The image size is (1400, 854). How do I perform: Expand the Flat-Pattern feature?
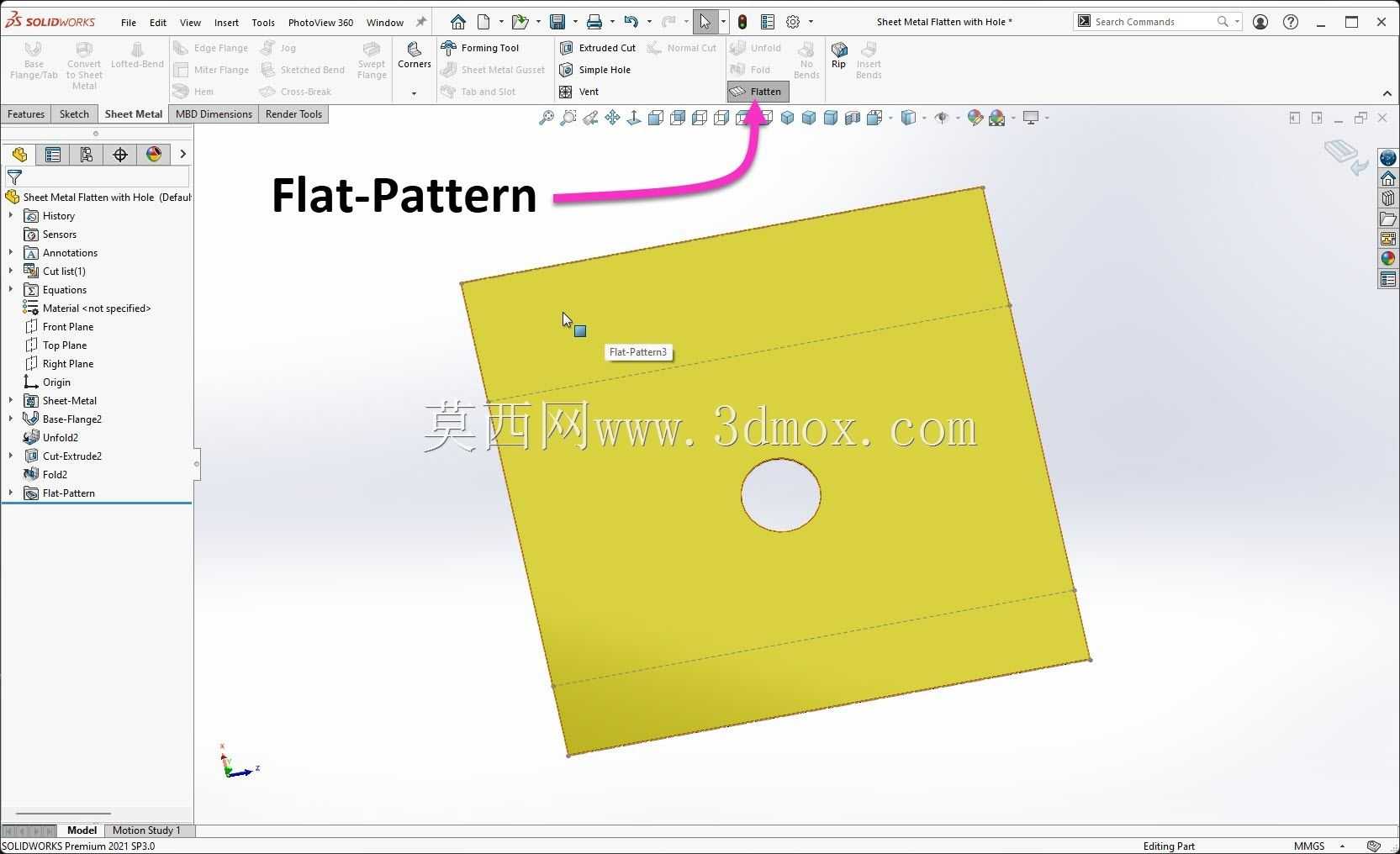(x=11, y=493)
